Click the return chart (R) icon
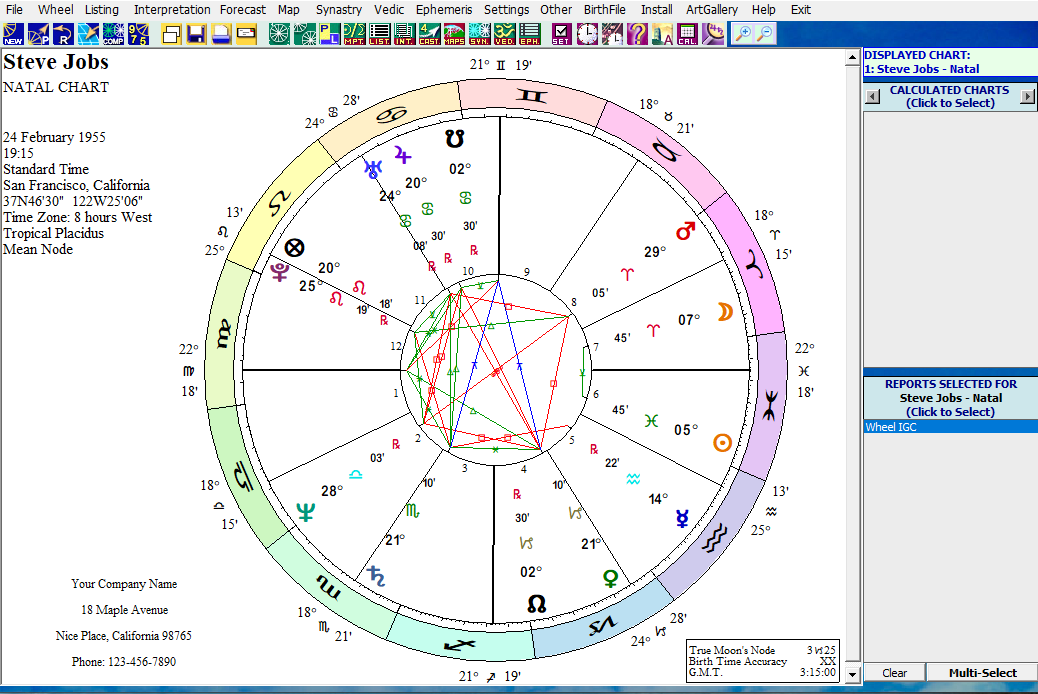This screenshot has width=1038, height=694. pyautogui.click(x=64, y=34)
